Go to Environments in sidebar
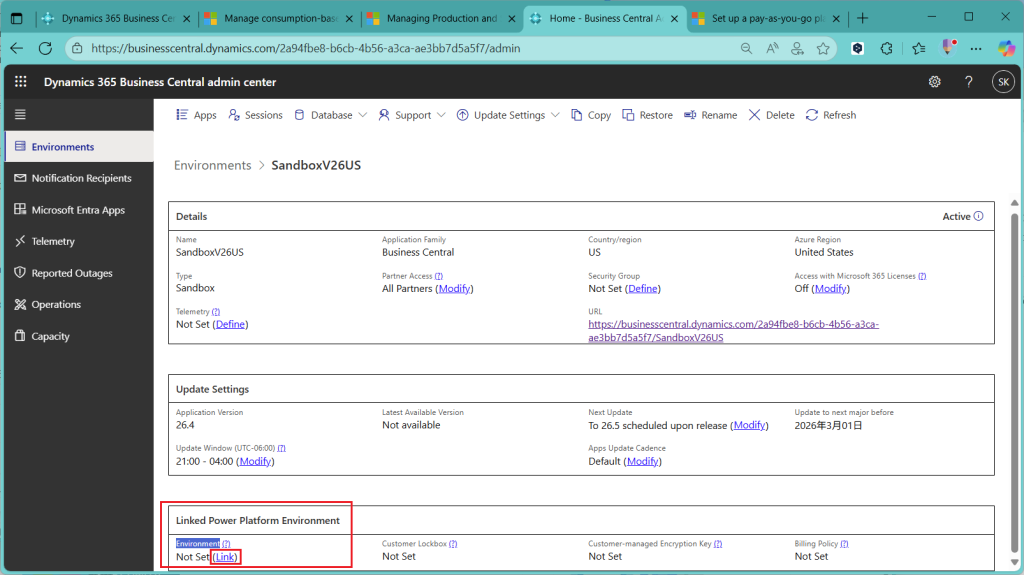The image size is (1024, 575). 79,146
